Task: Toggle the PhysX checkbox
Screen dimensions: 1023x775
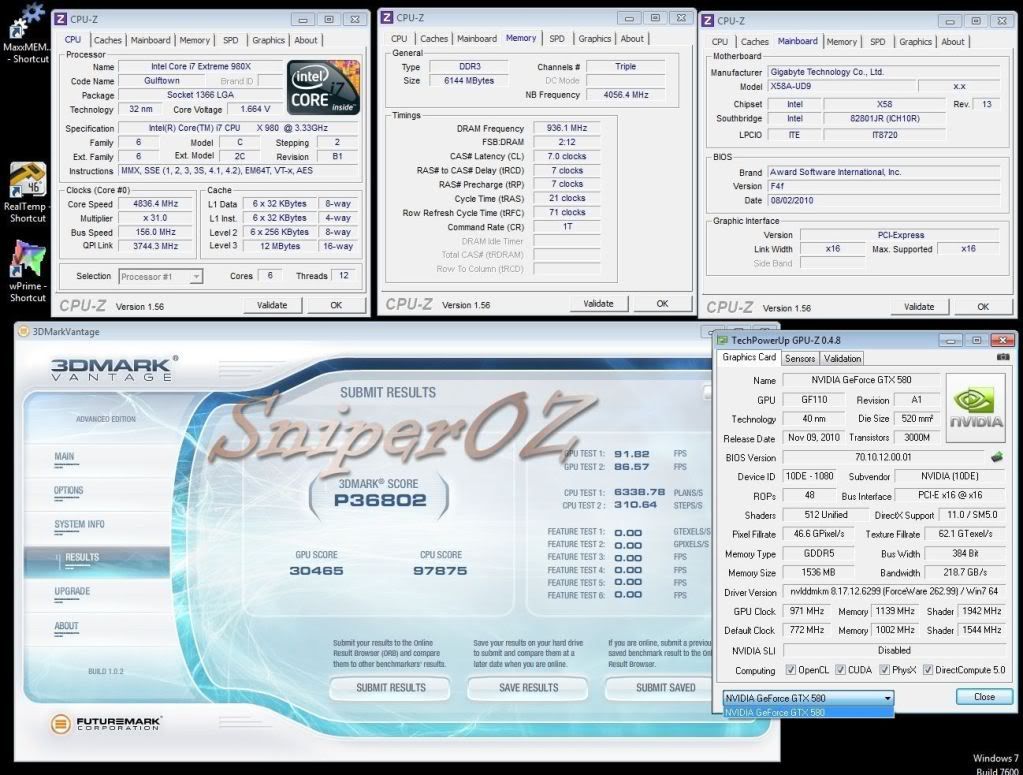Action: click(884, 670)
